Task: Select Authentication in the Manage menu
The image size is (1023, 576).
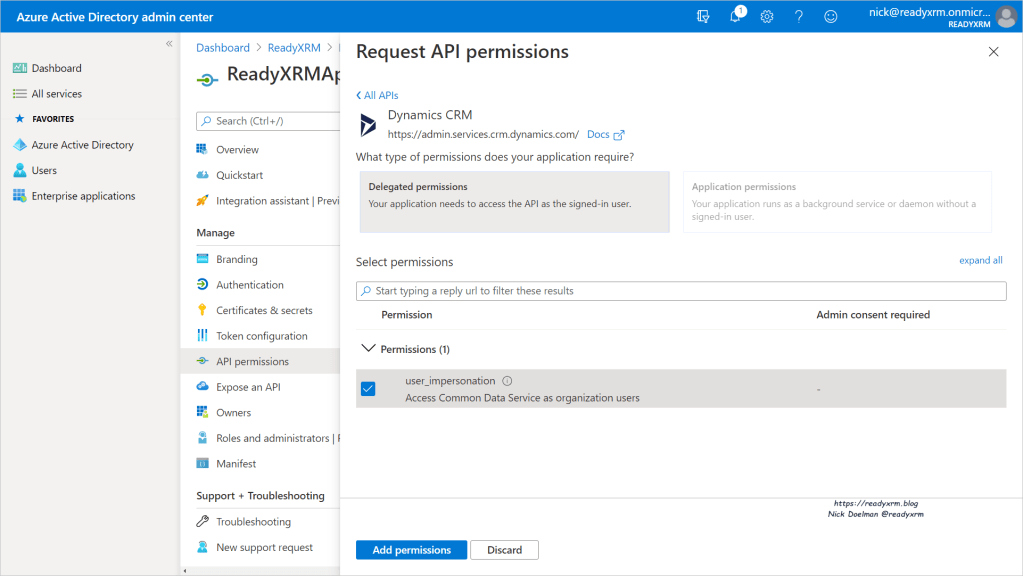Action: pyautogui.click(x=250, y=285)
